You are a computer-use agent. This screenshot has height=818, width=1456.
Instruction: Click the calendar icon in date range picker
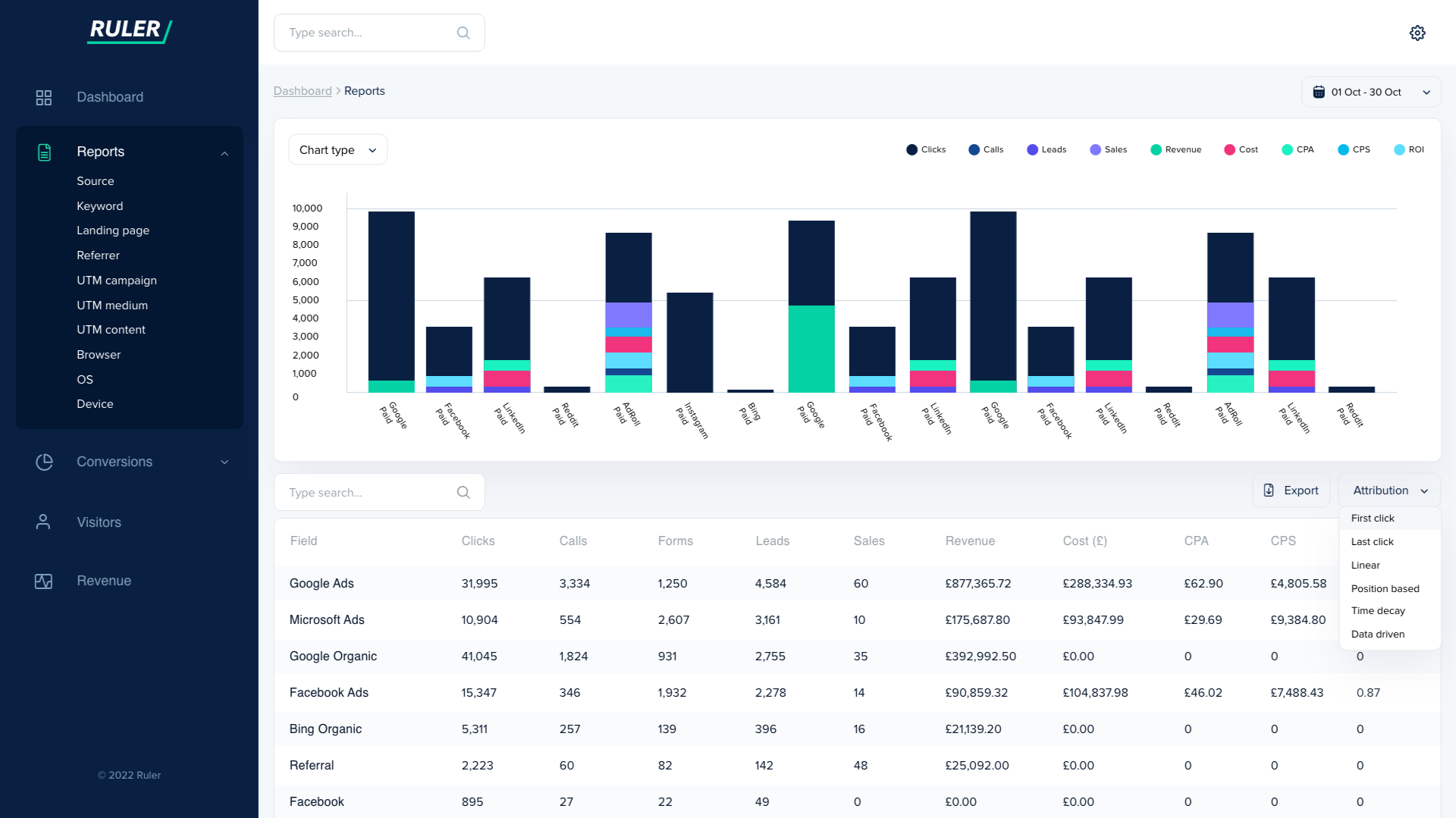coord(1319,92)
